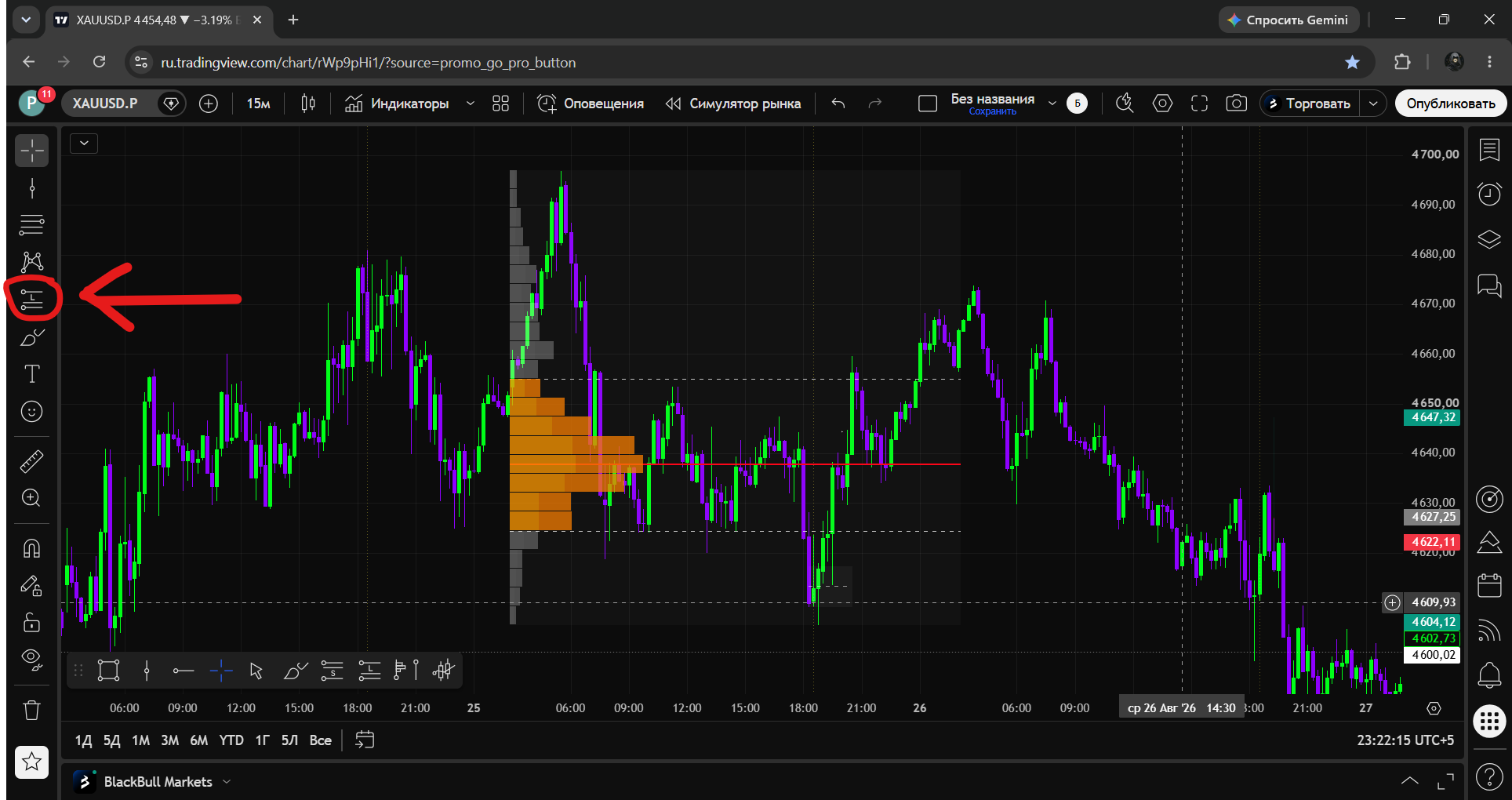Change the 15м timeframe interval

259,104
